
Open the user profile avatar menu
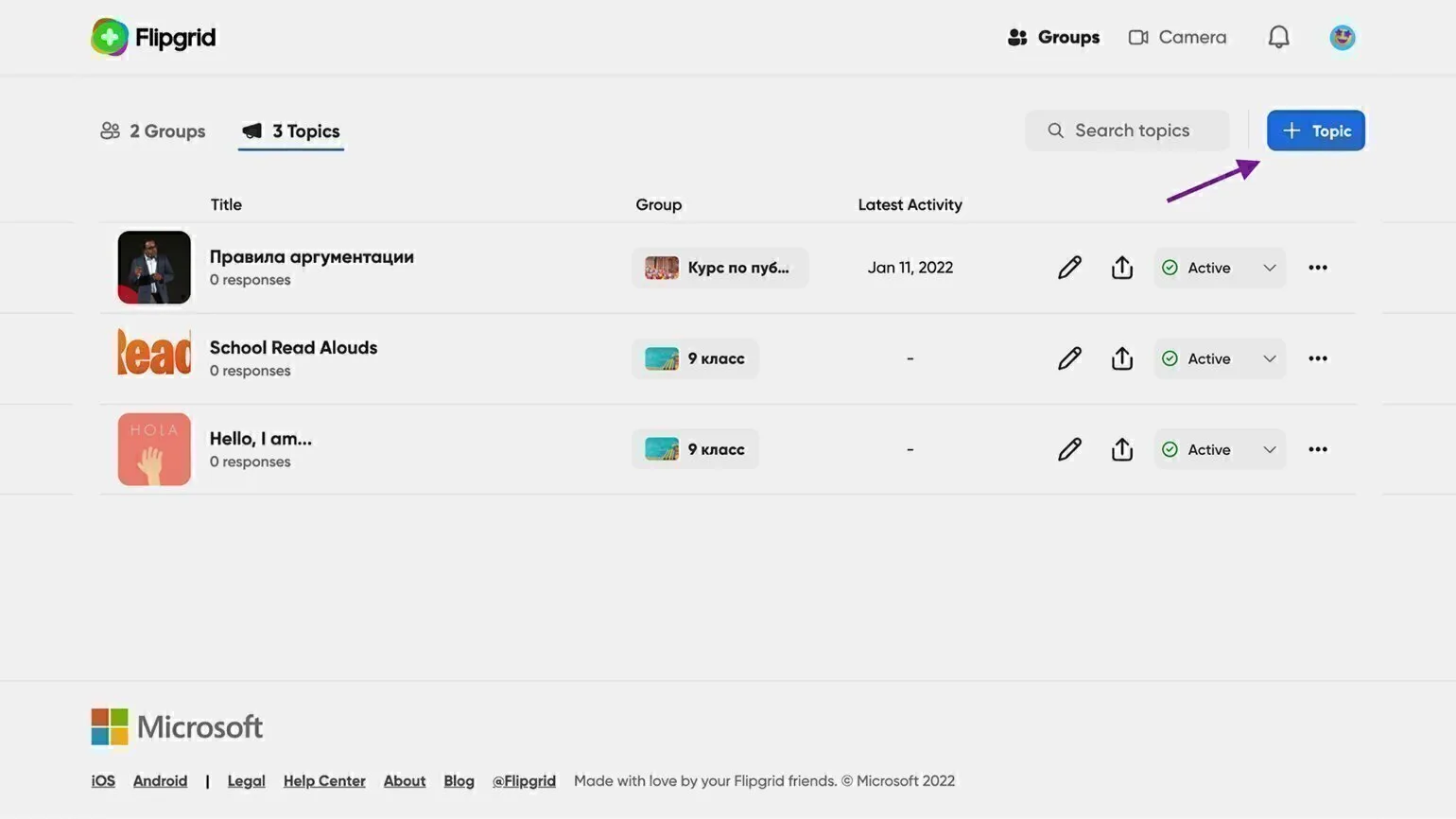(x=1342, y=37)
